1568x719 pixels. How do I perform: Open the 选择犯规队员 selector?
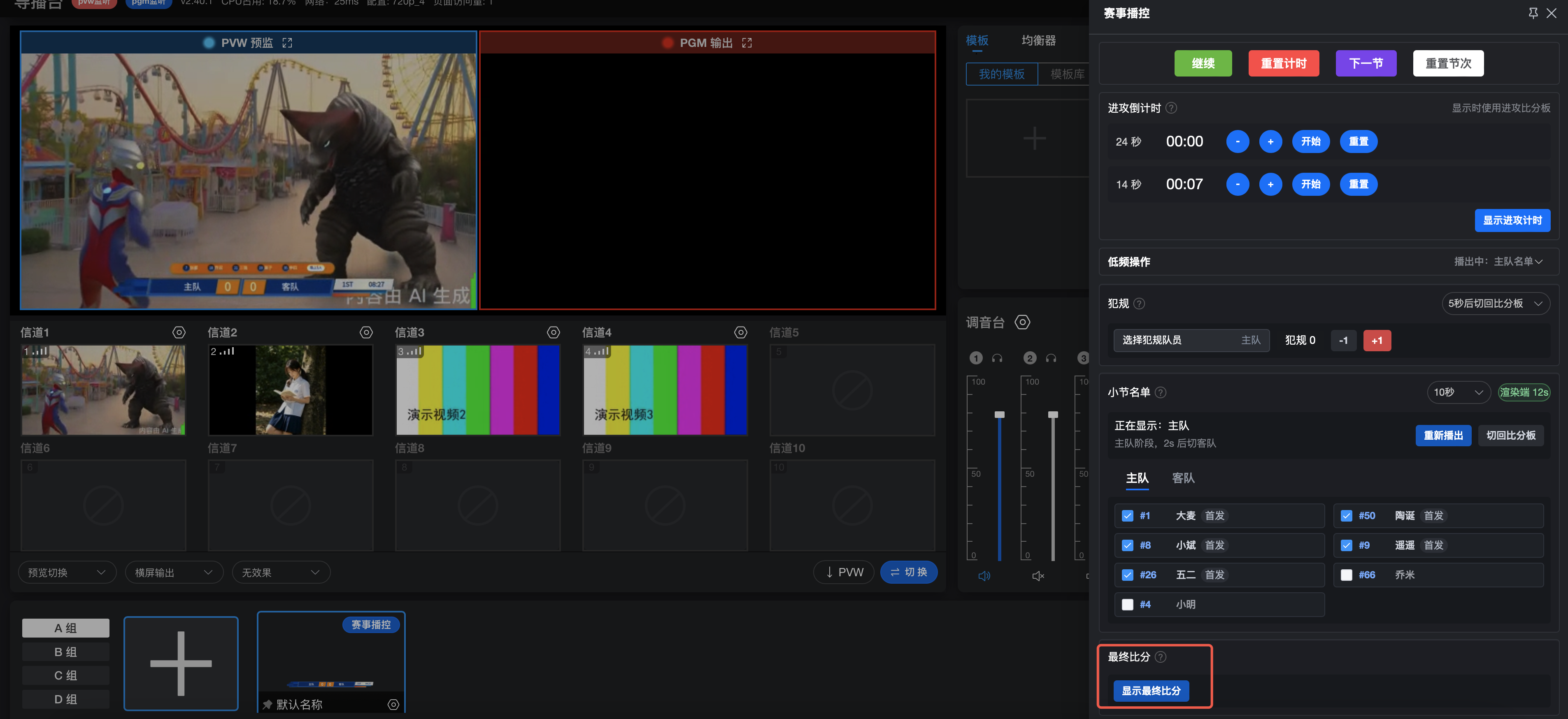(1191, 340)
